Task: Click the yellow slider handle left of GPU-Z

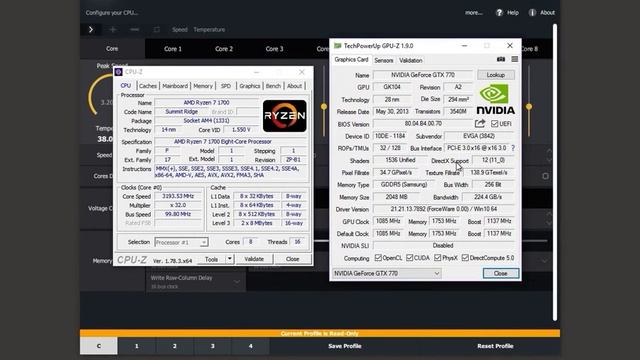Action: (324, 107)
